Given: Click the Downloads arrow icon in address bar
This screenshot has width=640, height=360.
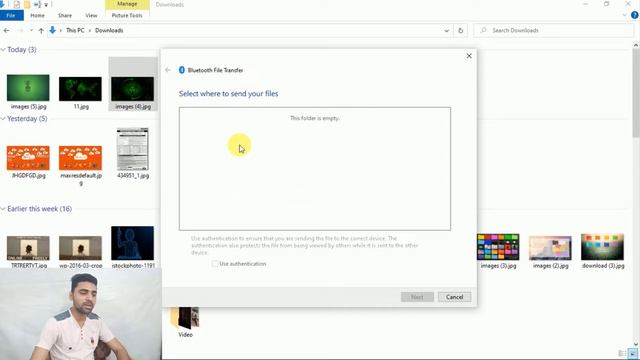Looking at the screenshot, I should (x=53, y=31).
